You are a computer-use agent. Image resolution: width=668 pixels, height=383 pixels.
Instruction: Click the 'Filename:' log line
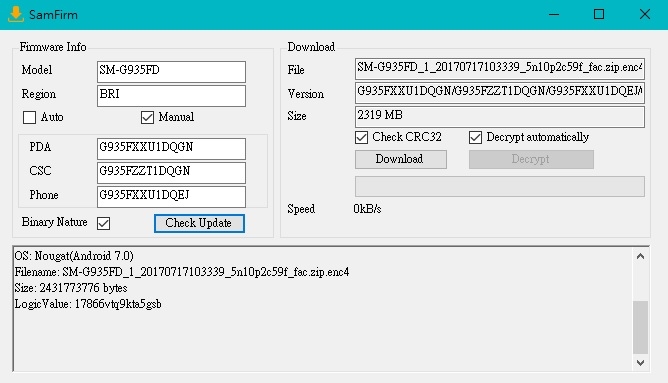(x=182, y=272)
